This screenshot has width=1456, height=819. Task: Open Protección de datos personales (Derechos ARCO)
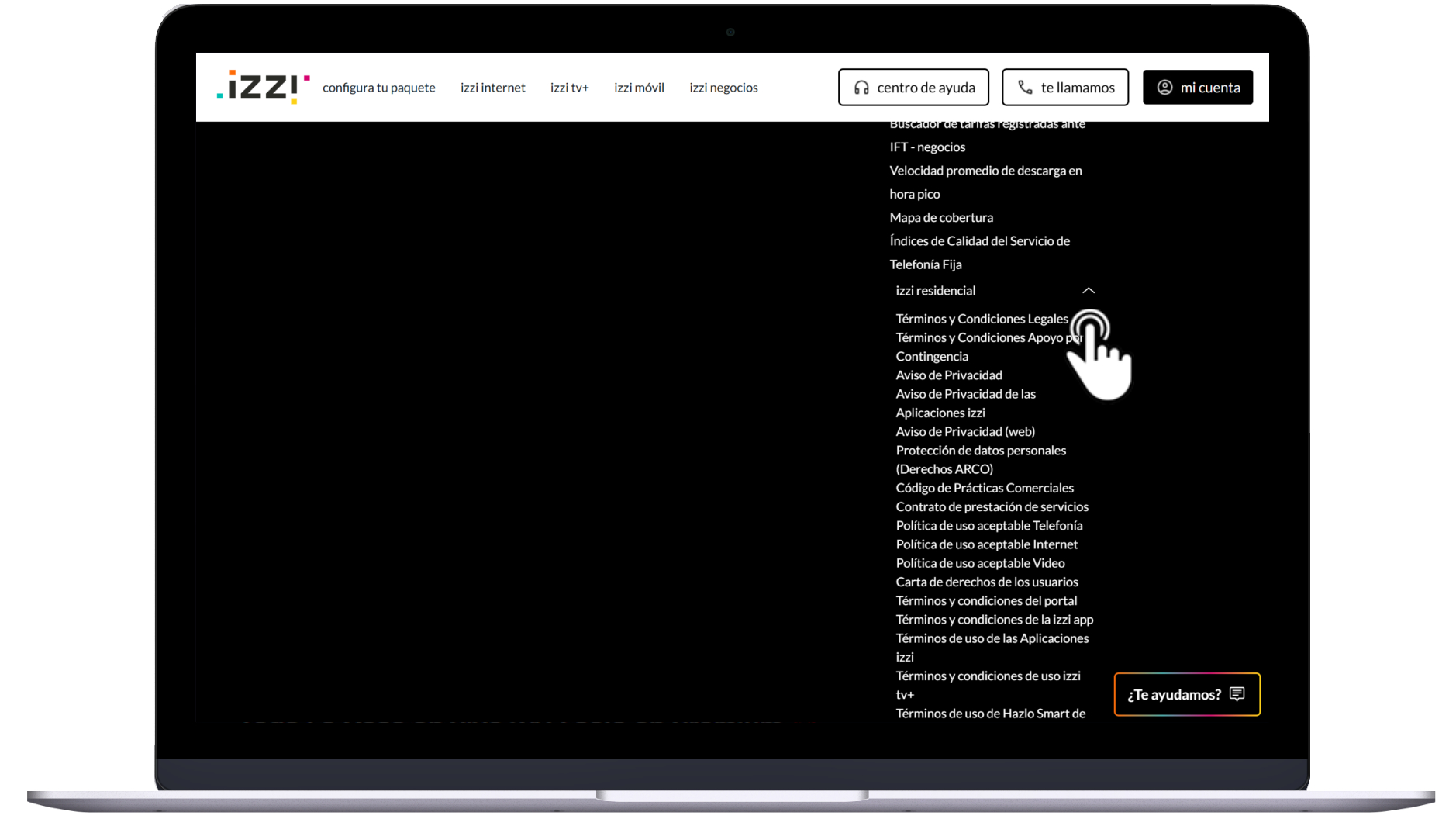coord(981,459)
